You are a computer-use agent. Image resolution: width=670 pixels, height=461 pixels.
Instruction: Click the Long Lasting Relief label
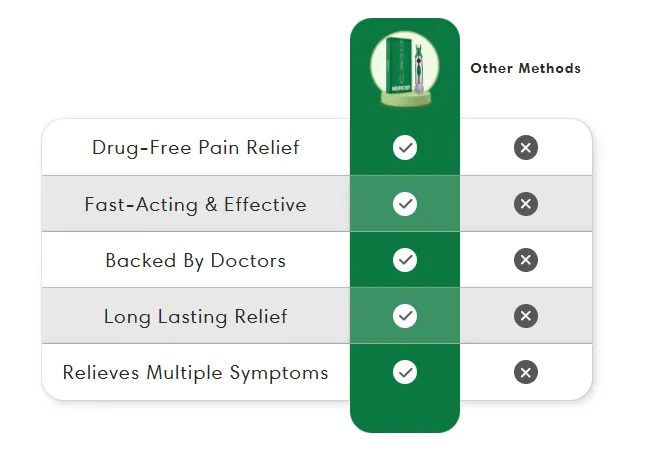(196, 317)
